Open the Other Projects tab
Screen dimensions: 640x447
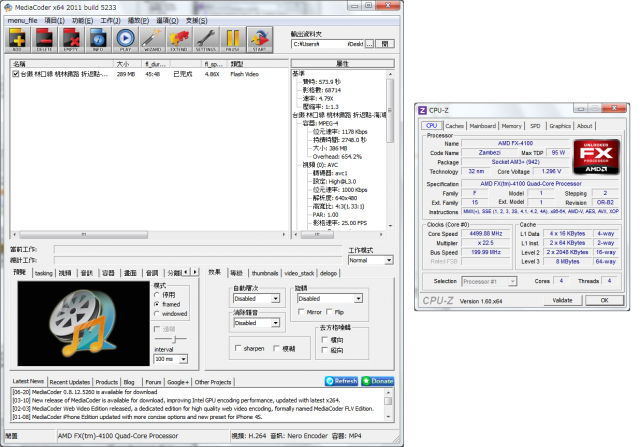(x=213, y=382)
